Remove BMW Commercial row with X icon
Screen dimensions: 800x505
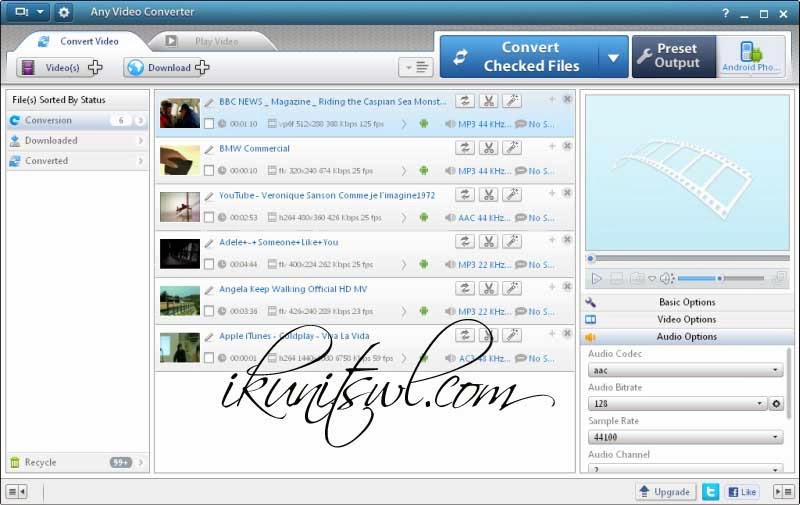tap(567, 146)
